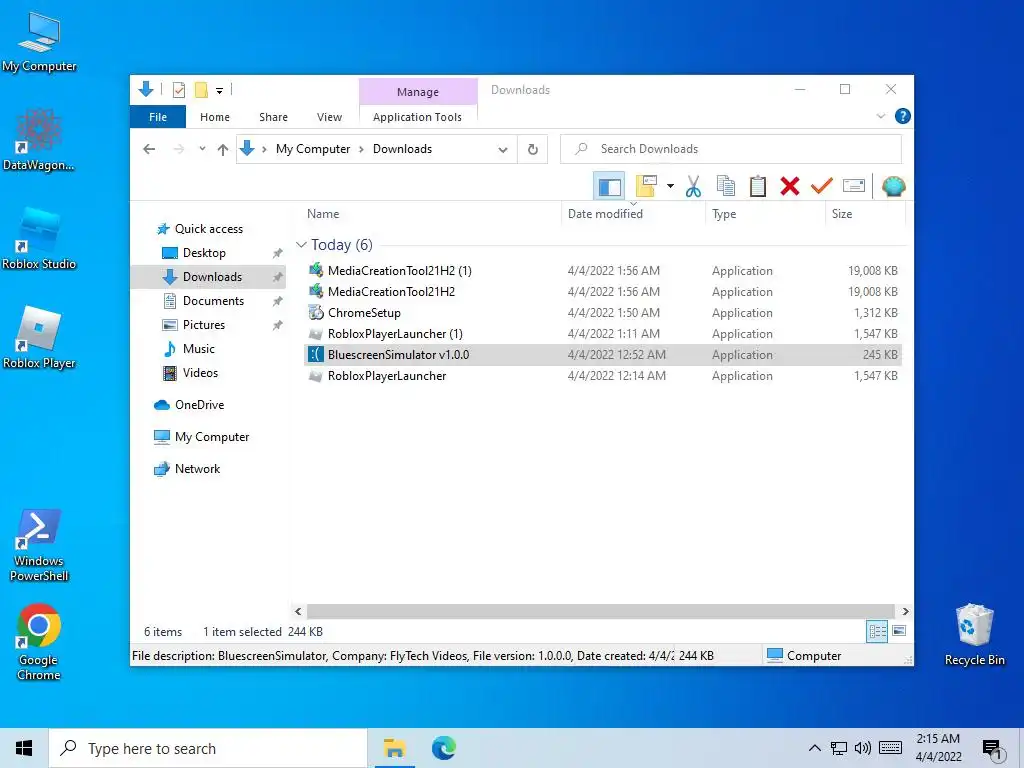Click File Explorer icon in taskbar

click(394, 748)
